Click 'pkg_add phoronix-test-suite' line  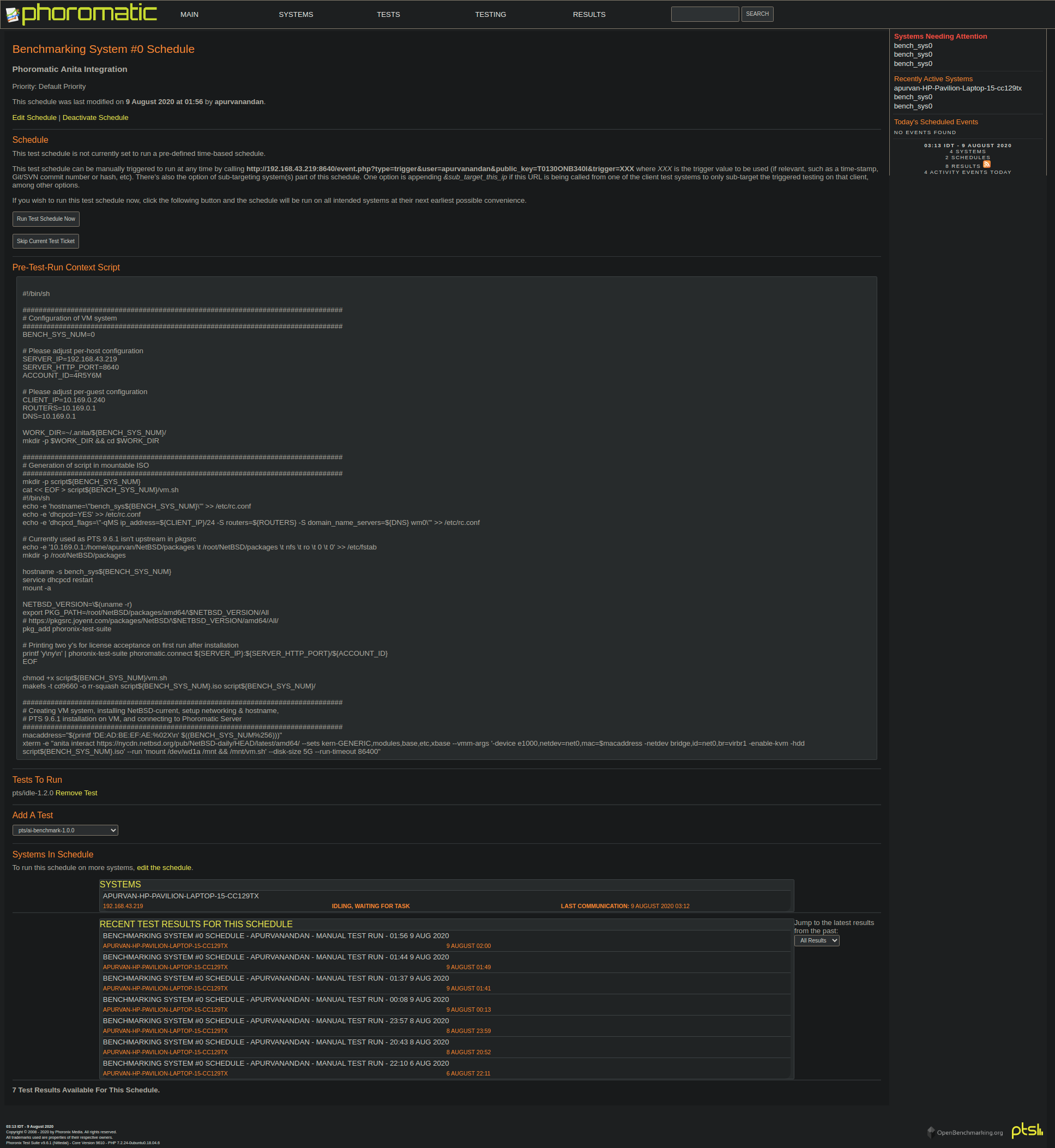[x=67, y=629]
